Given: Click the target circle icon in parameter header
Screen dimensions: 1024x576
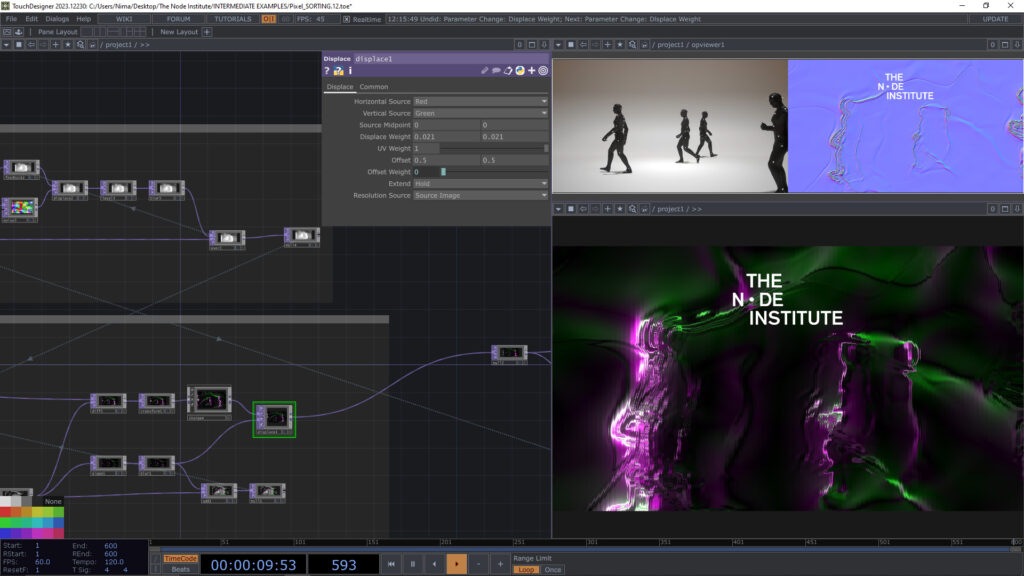Looking at the screenshot, I should pyautogui.click(x=543, y=71).
